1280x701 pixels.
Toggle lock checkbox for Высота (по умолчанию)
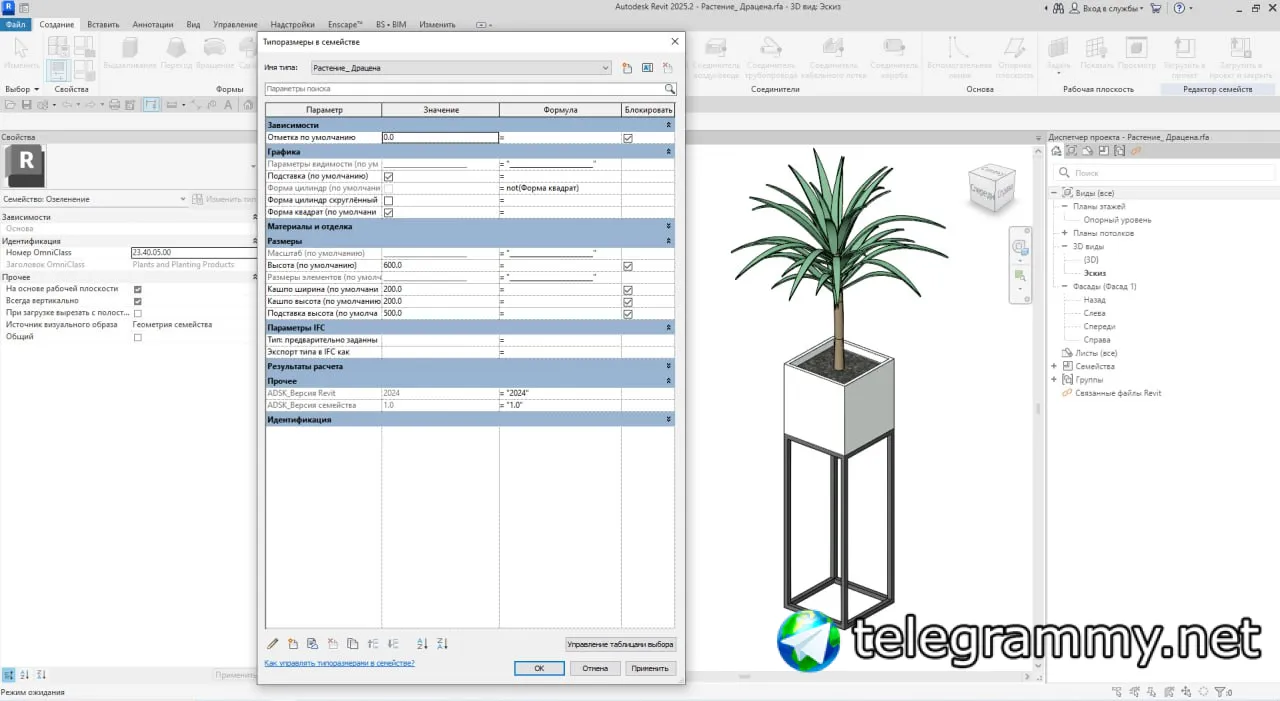(628, 266)
